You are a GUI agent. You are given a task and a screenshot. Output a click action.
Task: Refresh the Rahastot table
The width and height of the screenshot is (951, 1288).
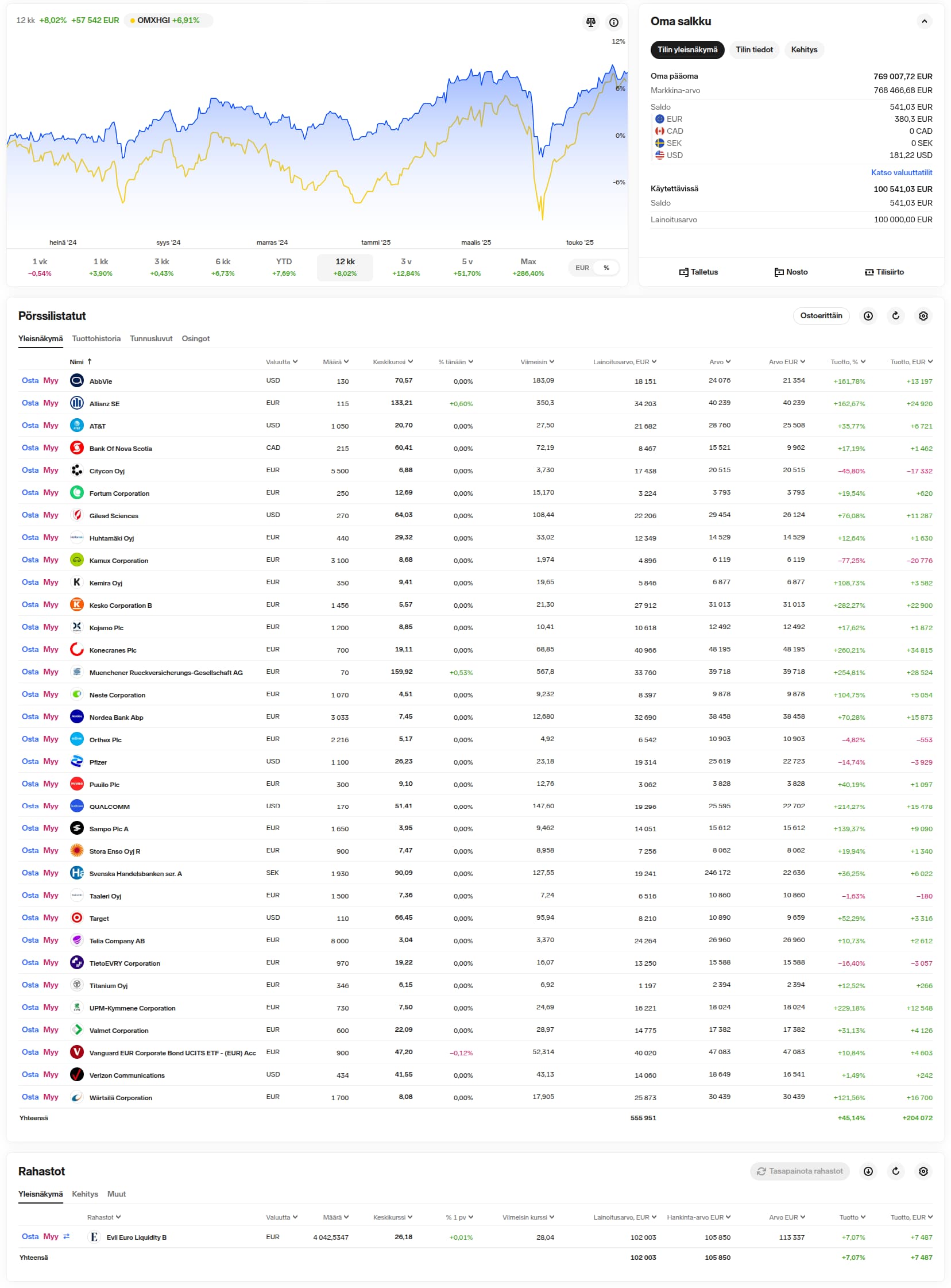[895, 1171]
